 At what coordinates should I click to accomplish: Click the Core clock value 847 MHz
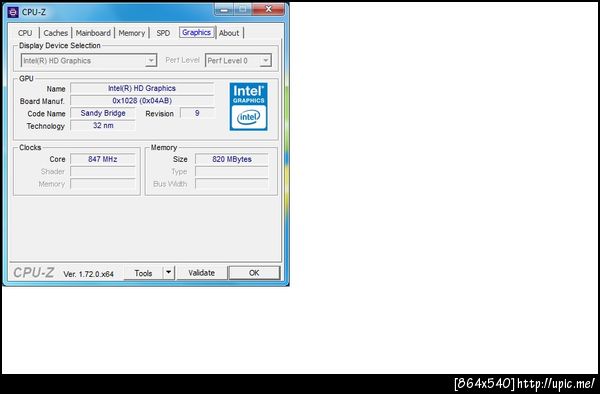(103, 159)
